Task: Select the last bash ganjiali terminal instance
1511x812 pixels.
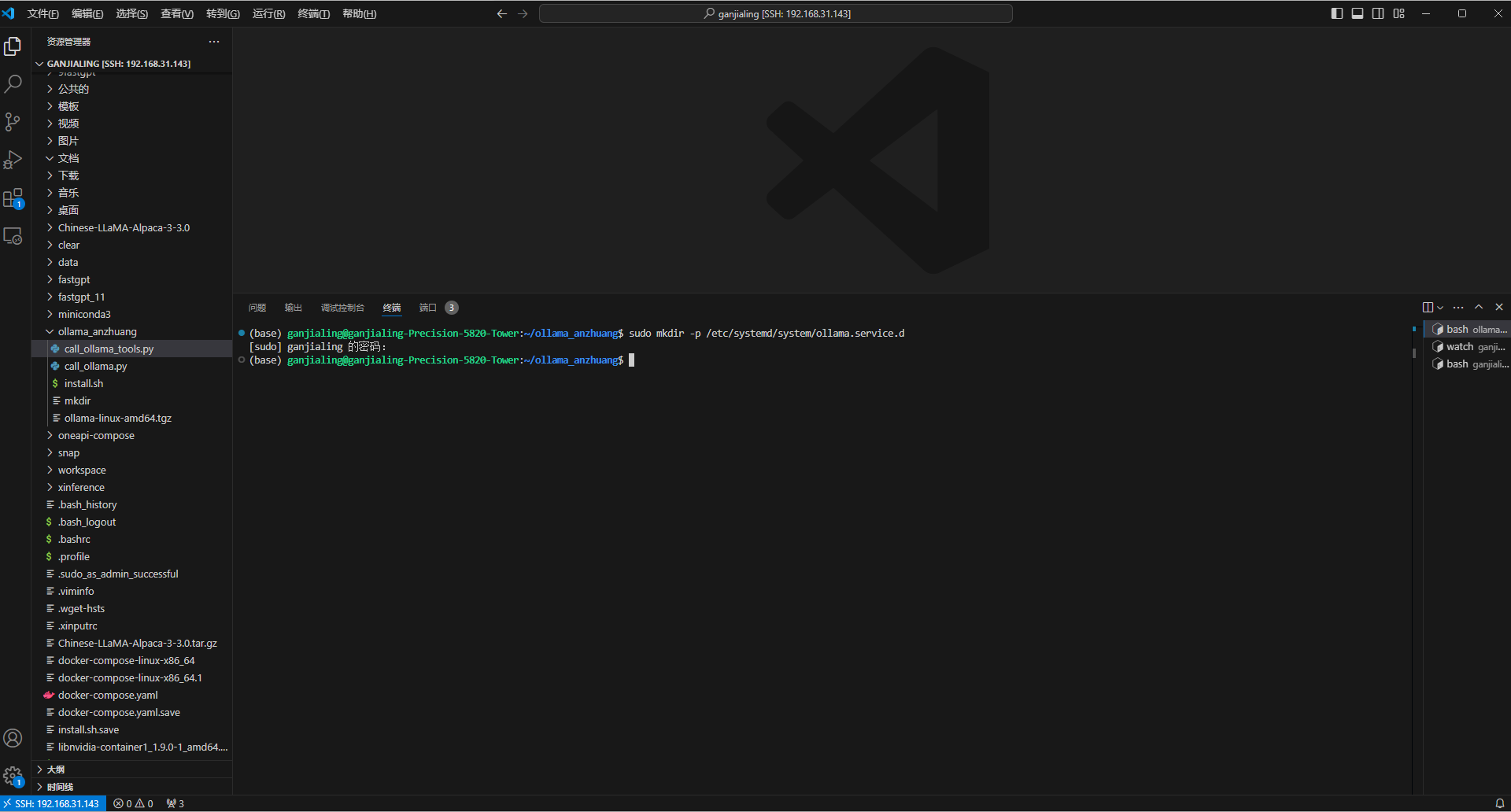Action: click(x=1469, y=364)
